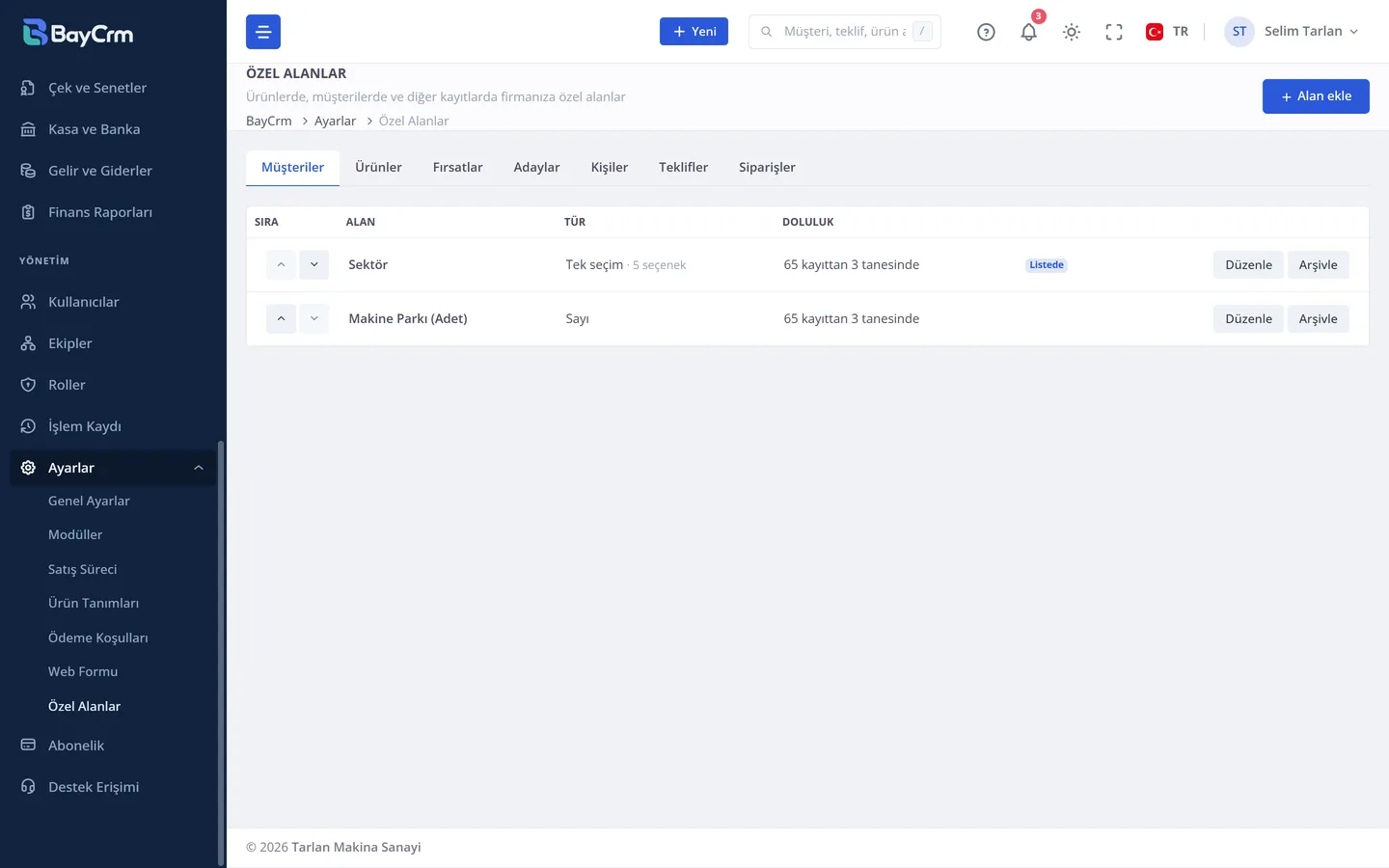
Task: Open Finans Raporları in sidebar
Action: [113, 212]
